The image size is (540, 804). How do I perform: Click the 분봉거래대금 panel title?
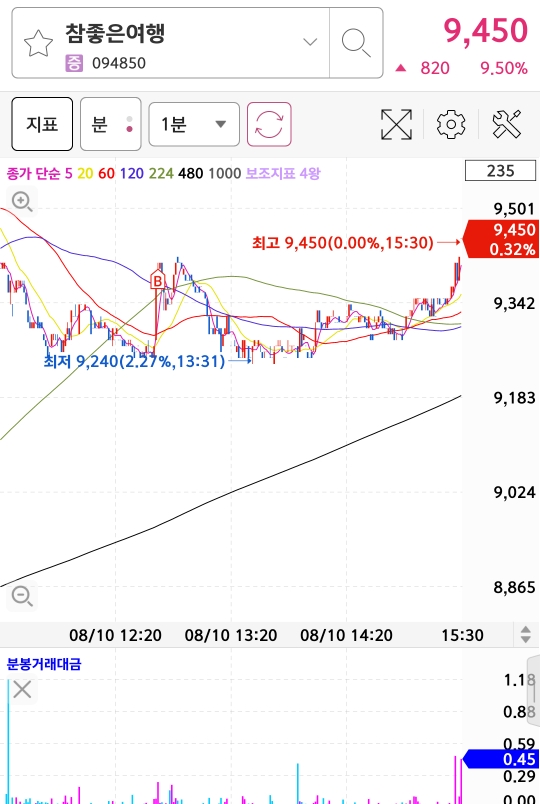44,664
